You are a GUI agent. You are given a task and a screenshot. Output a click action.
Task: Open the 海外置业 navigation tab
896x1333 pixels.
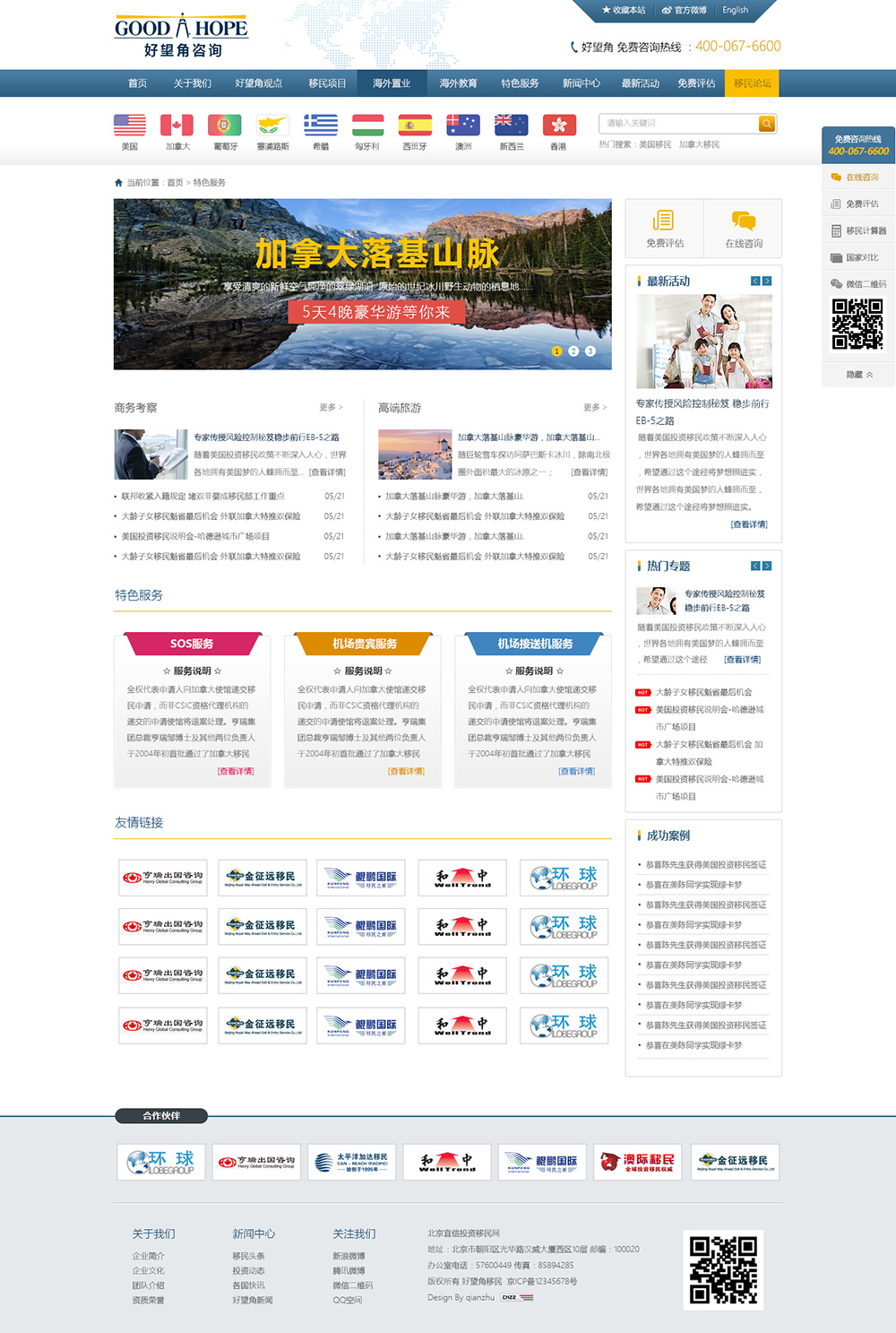coord(392,83)
